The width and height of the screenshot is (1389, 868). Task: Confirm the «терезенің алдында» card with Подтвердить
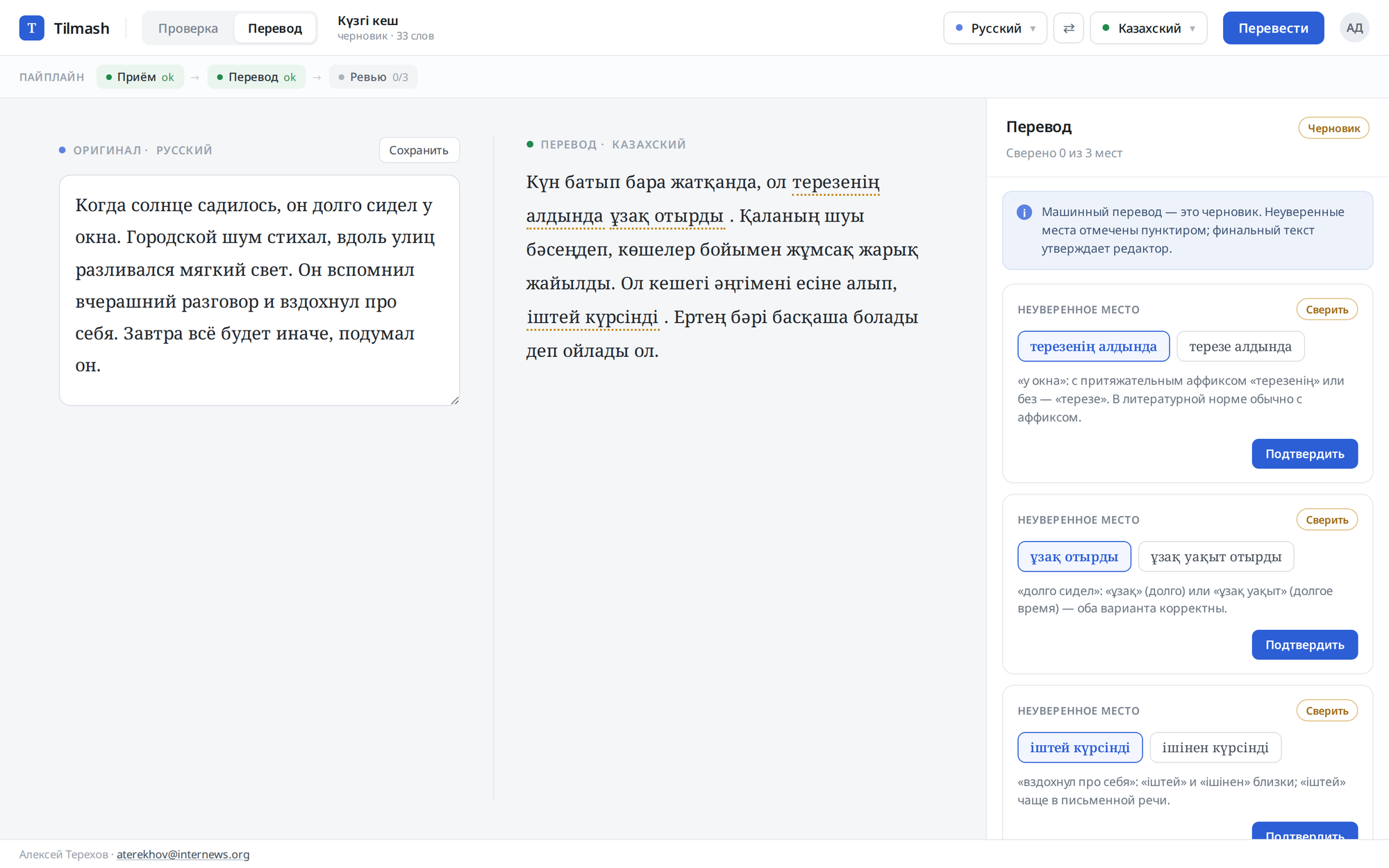pyautogui.click(x=1304, y=454)
